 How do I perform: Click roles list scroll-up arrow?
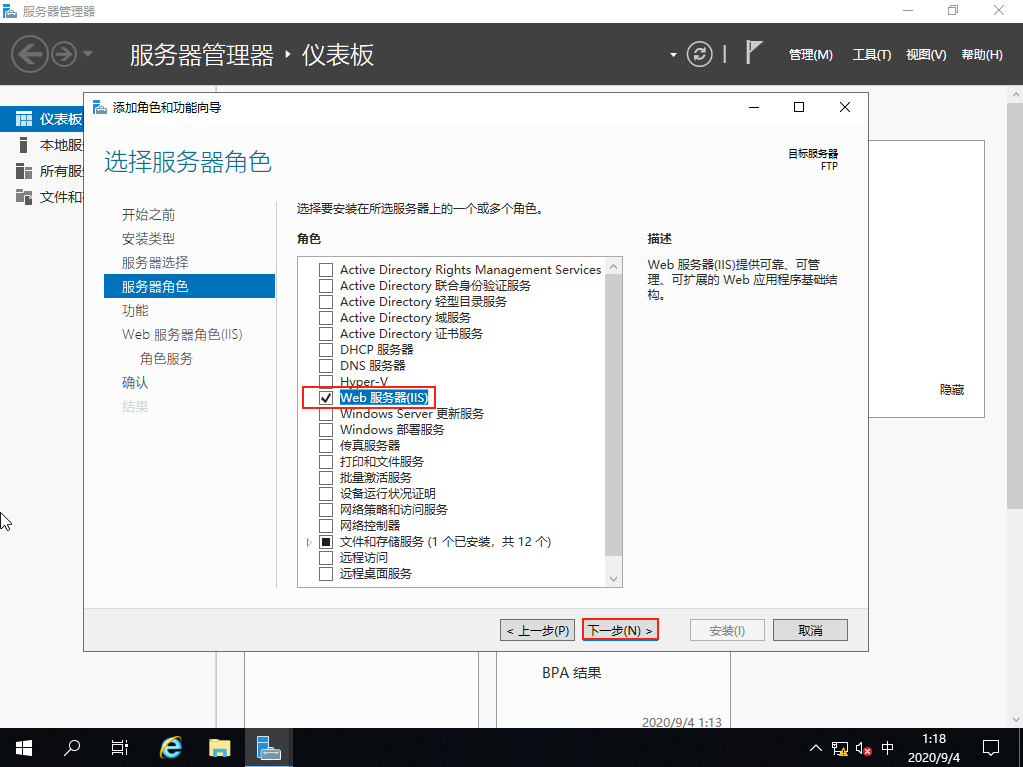(613, 266)
